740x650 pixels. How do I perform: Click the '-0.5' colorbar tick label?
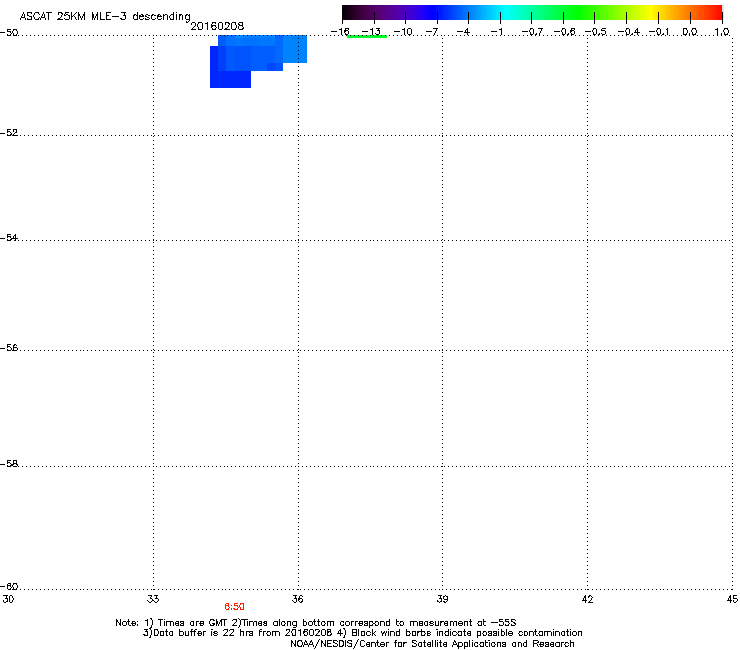click(x=596, y=32)
